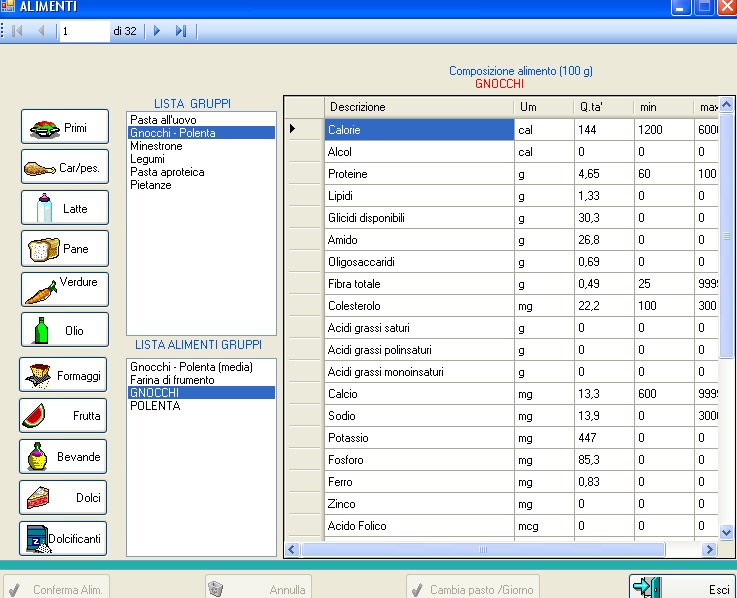
Task: Select the Olio oil category
Action: pyautogui.click(x=65, y=330)
